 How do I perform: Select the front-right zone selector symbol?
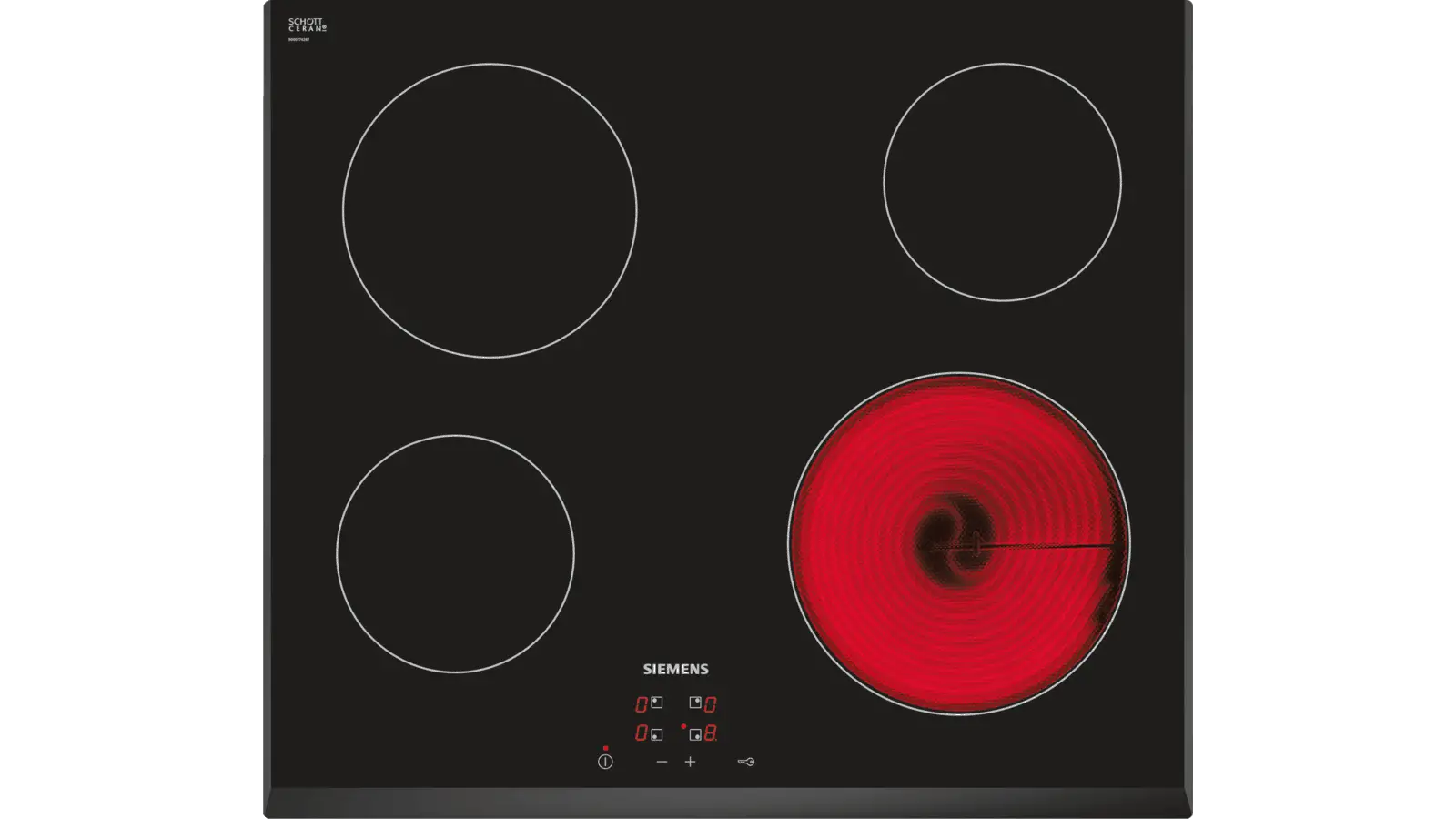(x=695, y=733)
